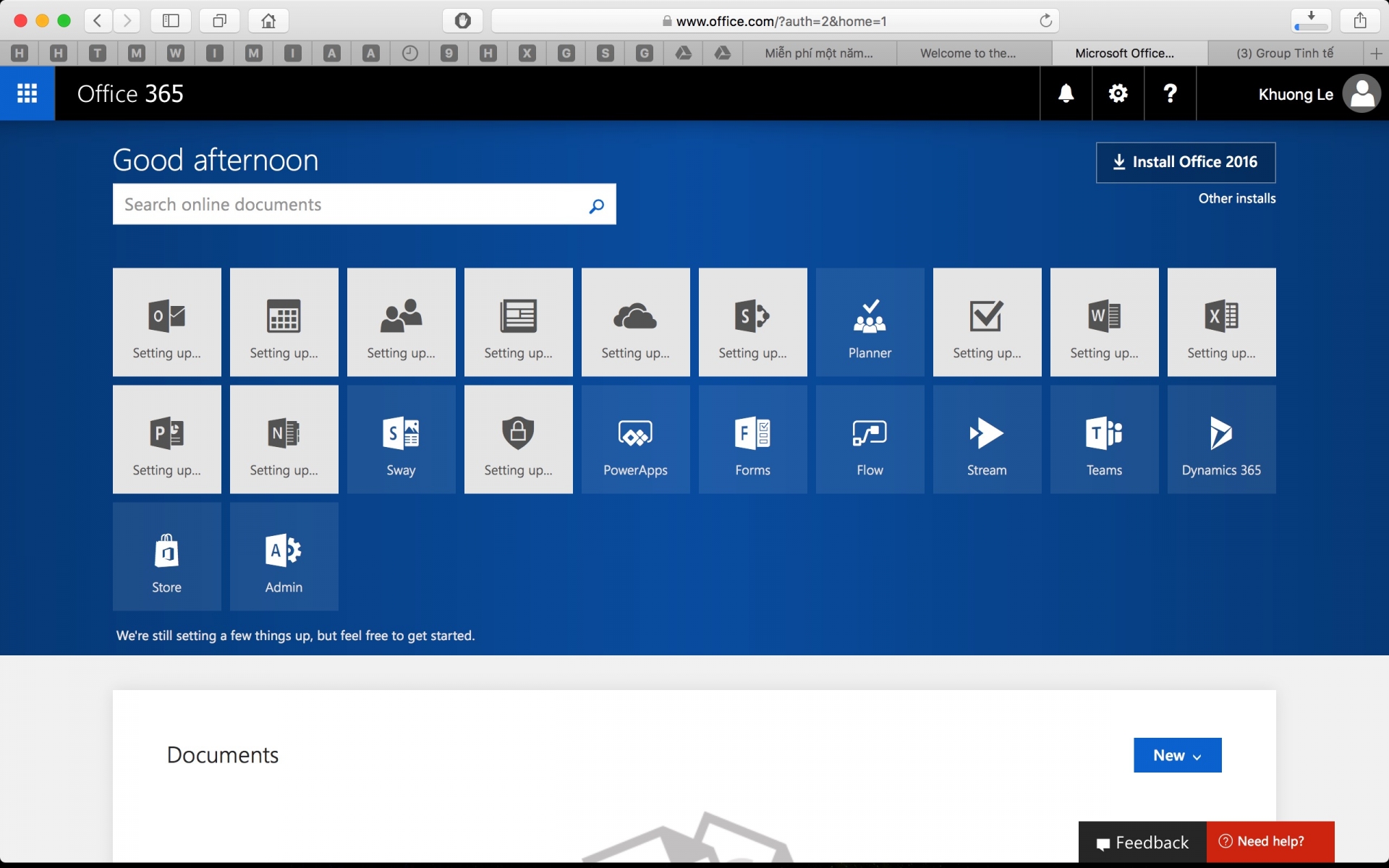Open the Calendar tile
The image size is (1389, 868).
pos(284,322)
